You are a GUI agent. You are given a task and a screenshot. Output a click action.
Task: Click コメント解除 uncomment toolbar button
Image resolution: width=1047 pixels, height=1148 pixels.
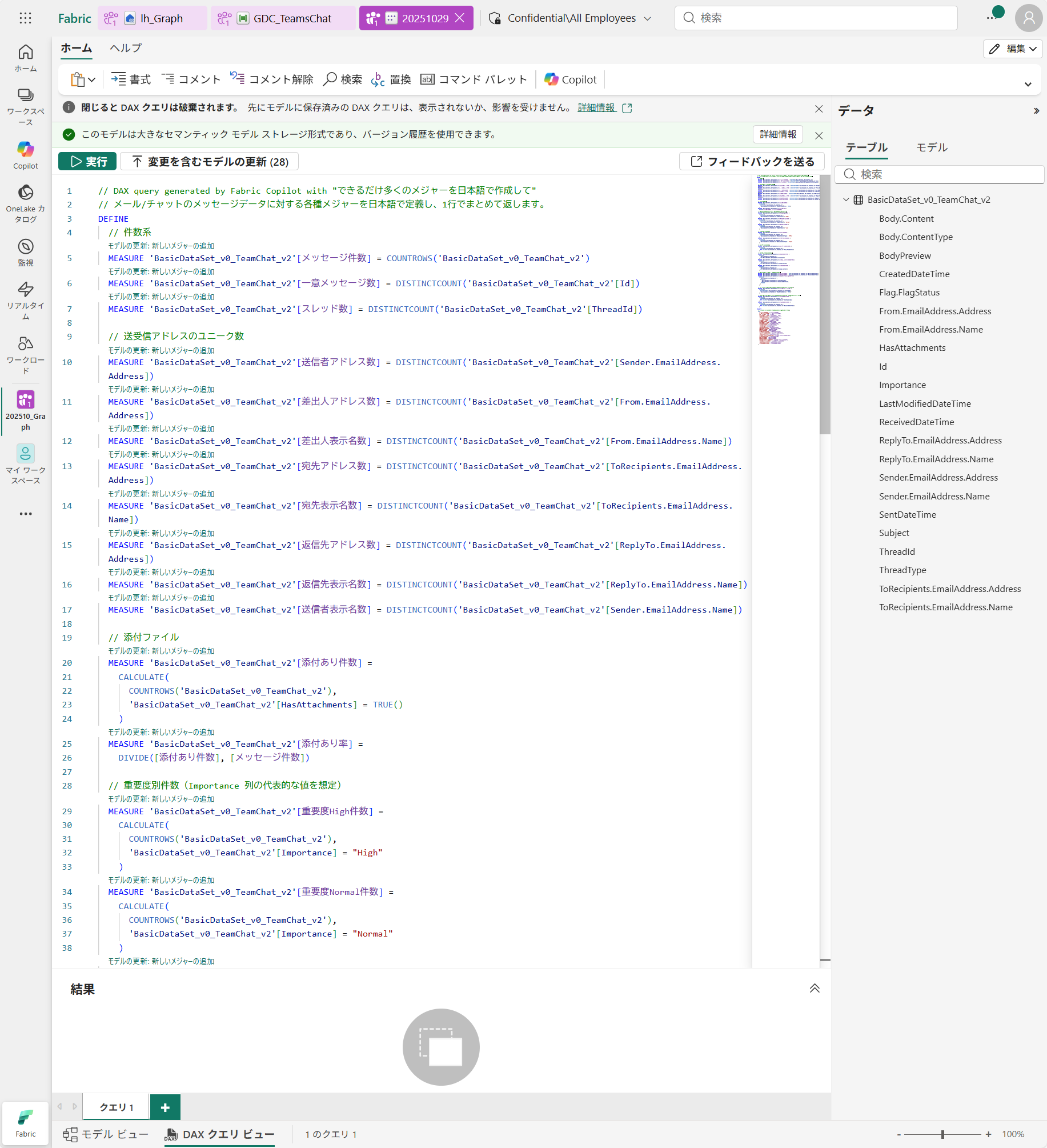click(x=272, y=79)
